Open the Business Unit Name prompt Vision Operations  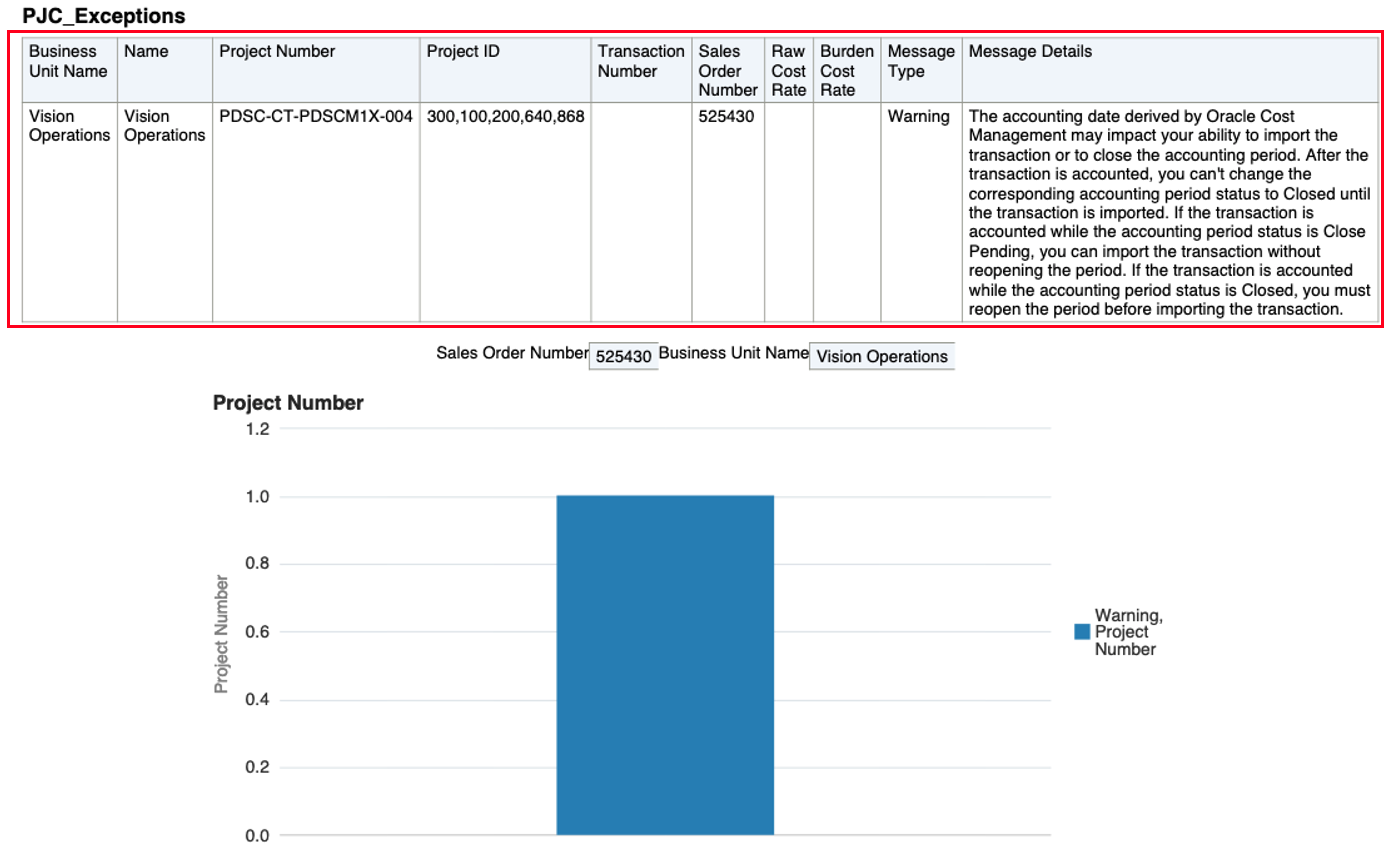(x=882, y=356)
